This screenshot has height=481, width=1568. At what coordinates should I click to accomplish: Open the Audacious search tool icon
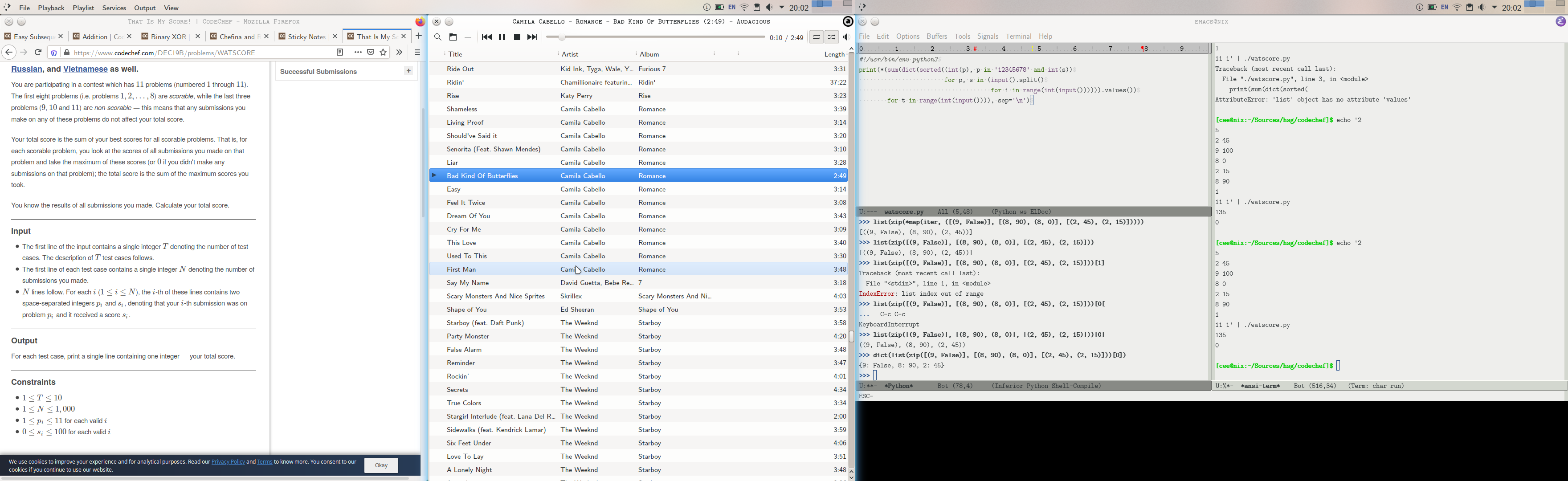[x=437, y=38]
